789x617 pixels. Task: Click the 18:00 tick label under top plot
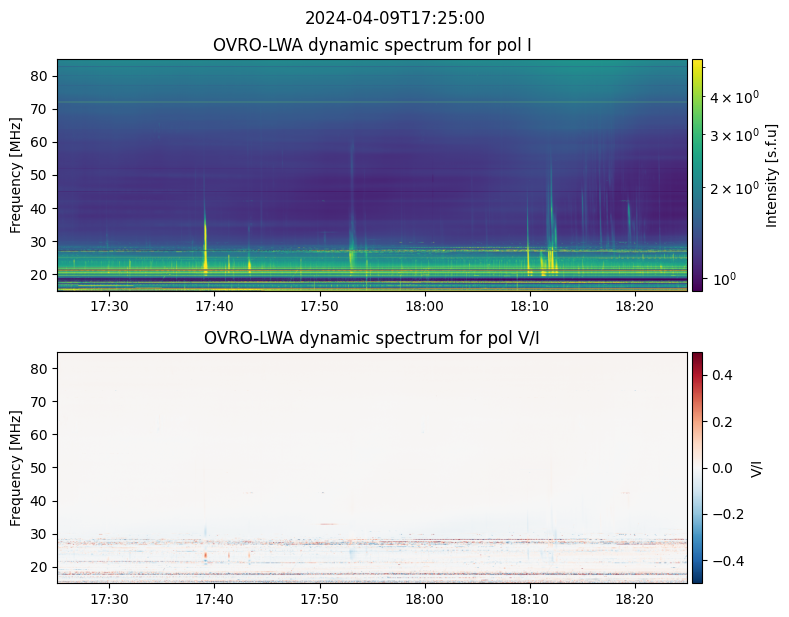point(425,306)
